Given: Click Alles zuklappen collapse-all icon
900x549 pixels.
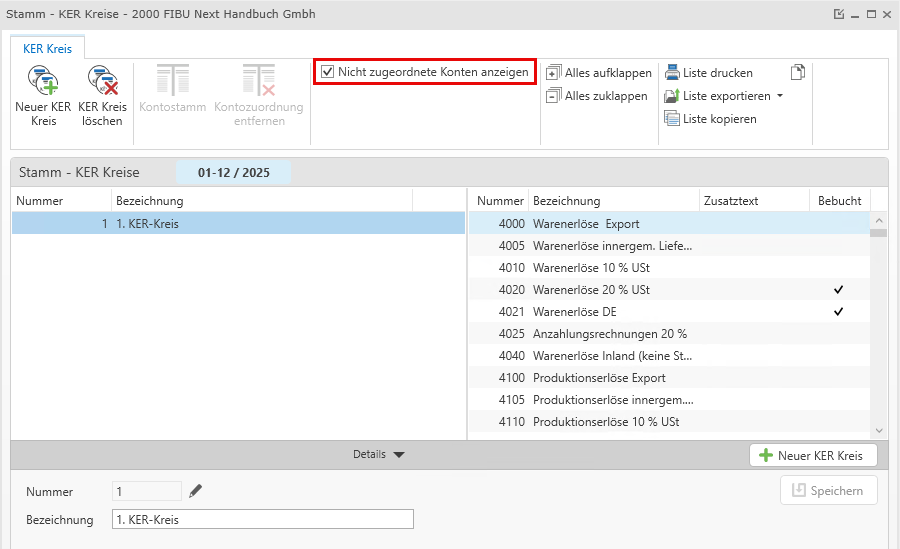Looking at the screenshot, I should [554, 96].
